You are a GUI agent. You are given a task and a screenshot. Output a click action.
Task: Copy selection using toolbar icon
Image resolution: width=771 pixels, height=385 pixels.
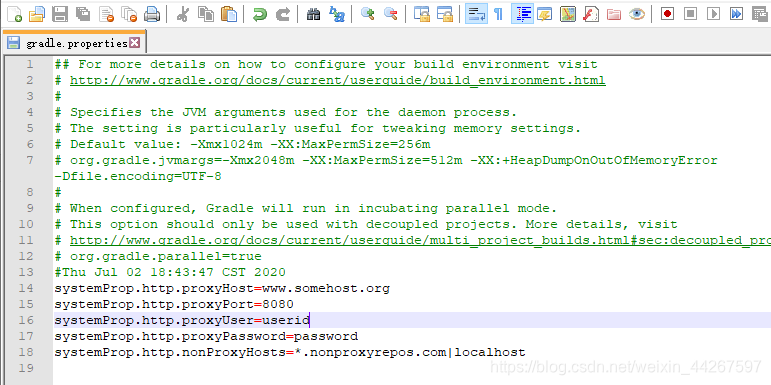click(x=205, y=14)
